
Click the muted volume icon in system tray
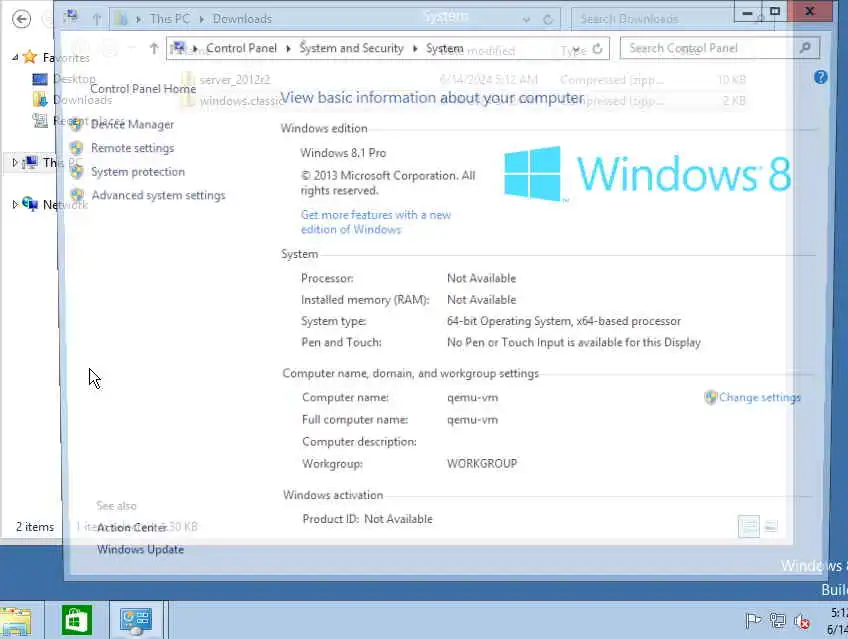801,622
